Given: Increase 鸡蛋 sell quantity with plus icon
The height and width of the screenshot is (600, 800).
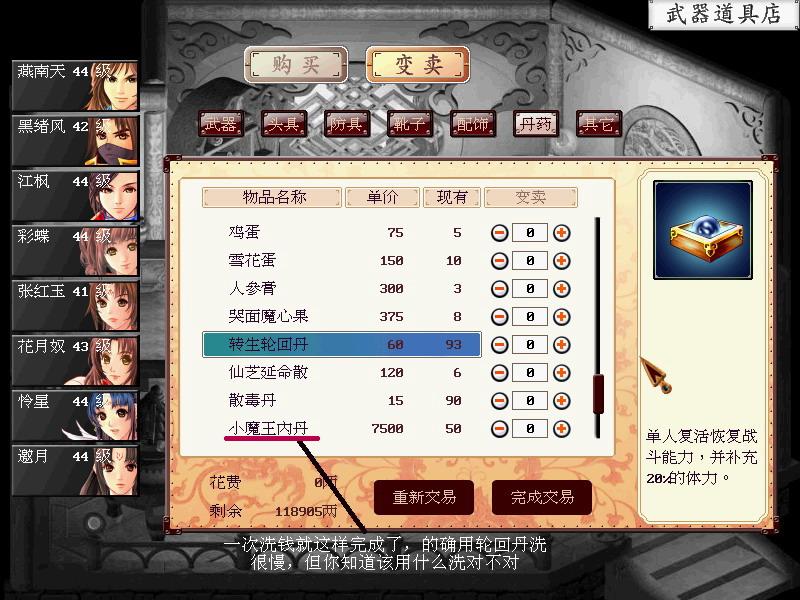Looking at the screenshot, I should coord(561,233).
